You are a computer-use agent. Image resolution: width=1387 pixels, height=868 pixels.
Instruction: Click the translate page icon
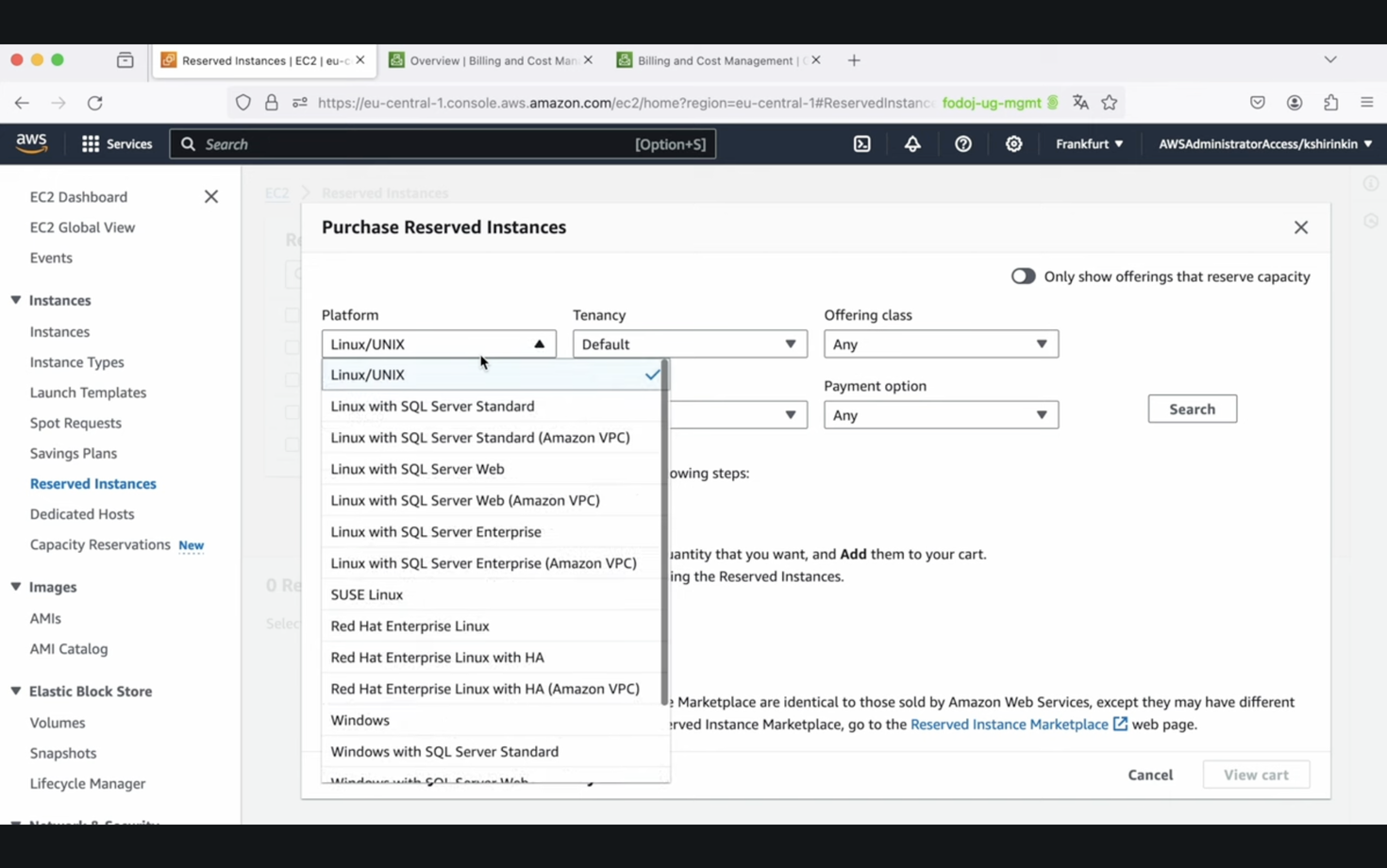pyautogui.click(x=1080, y=103)
